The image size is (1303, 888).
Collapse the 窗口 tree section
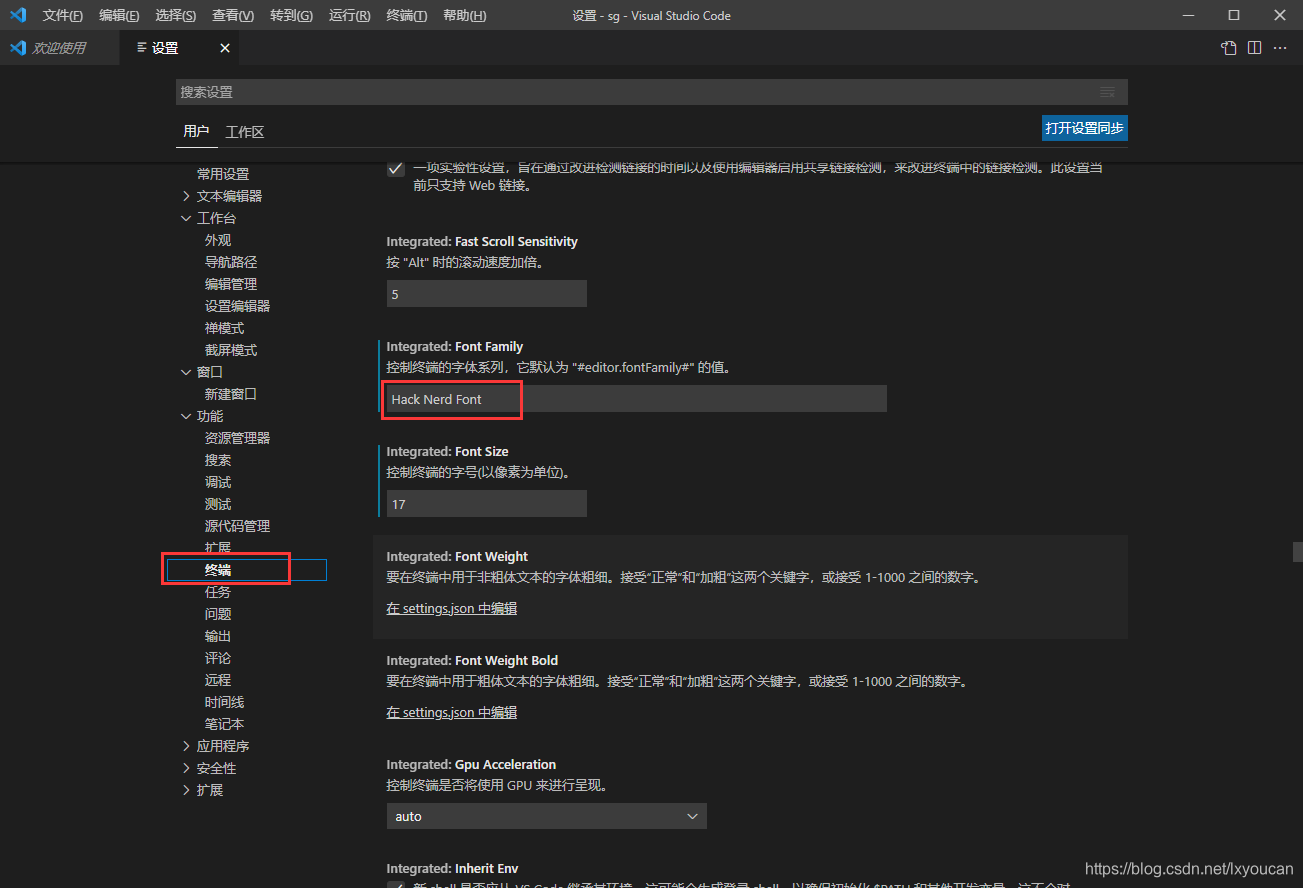click(x=186, y=372)
